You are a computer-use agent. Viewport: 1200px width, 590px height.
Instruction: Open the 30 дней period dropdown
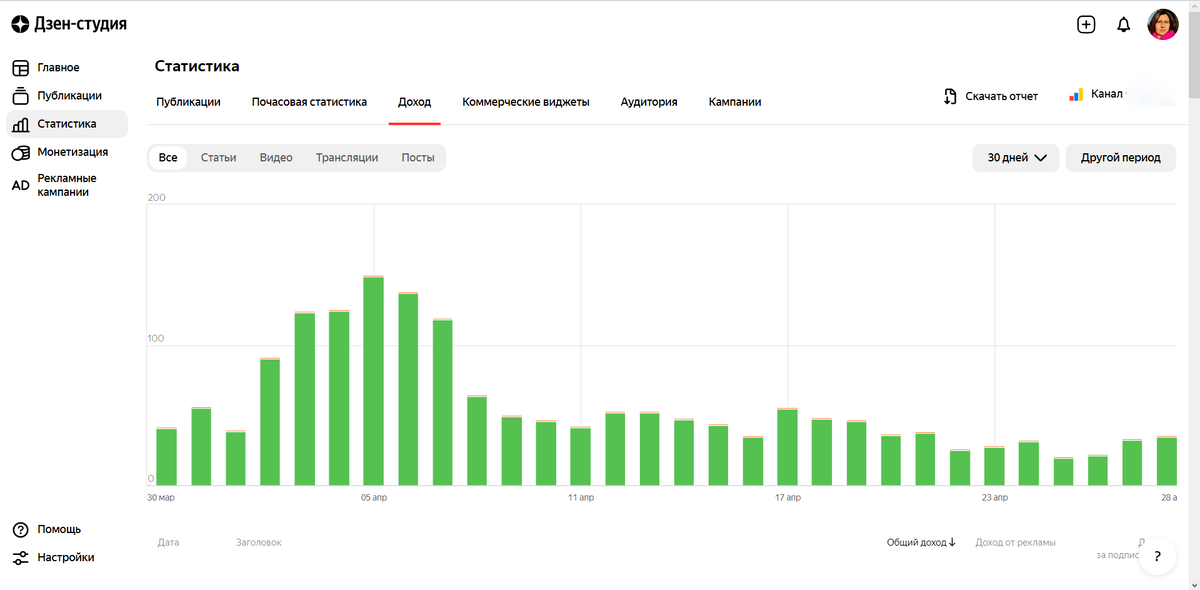click(x=1016, y=158)
